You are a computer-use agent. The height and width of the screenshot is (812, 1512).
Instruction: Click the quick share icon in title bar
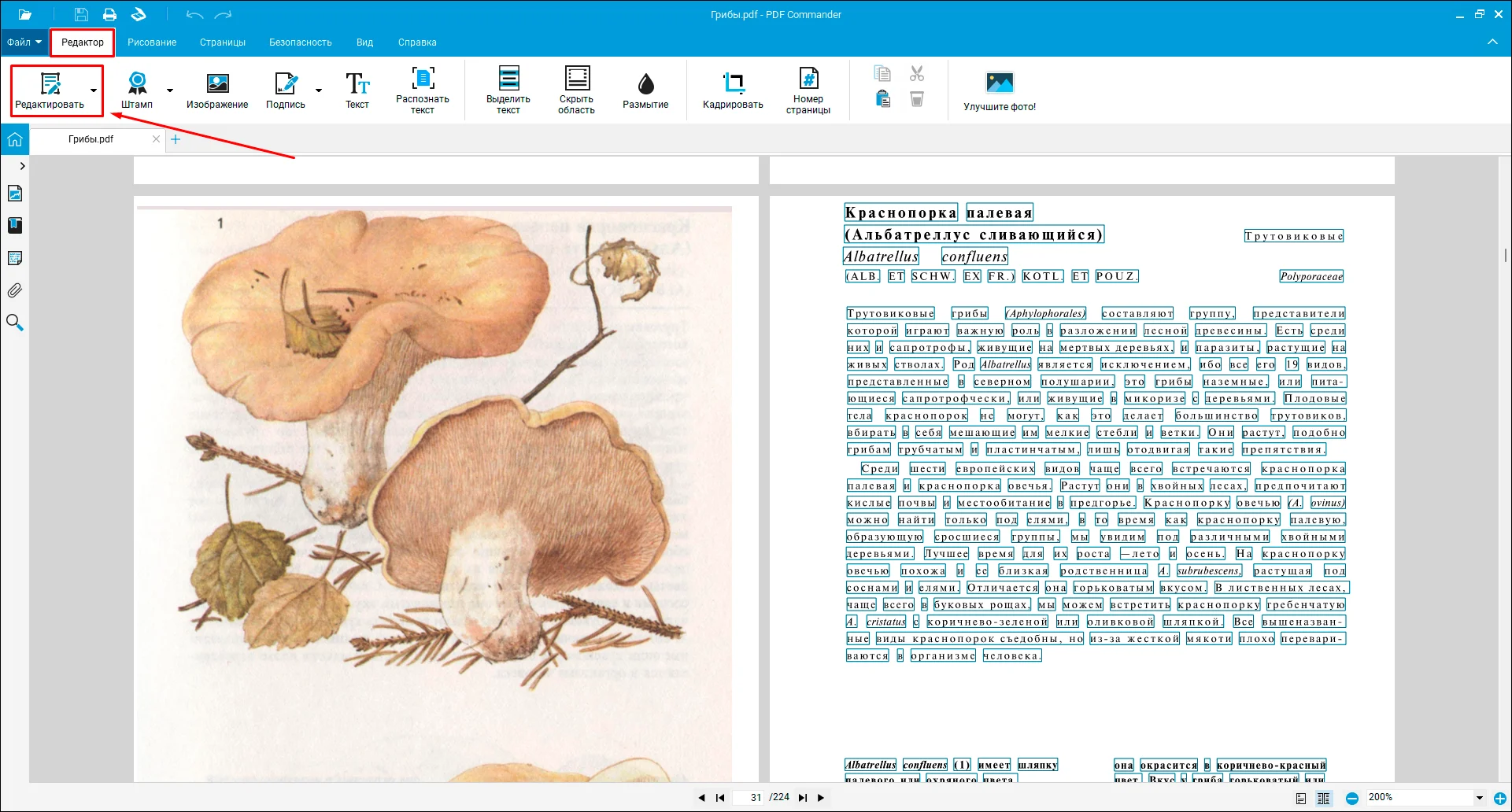[139, 14]
